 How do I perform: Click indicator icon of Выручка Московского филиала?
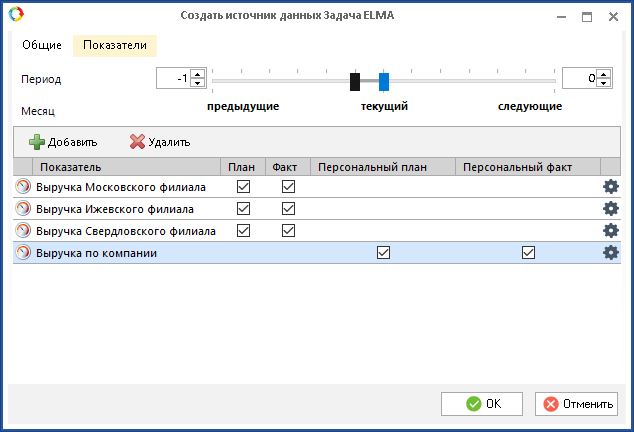[x=23, y=186]
